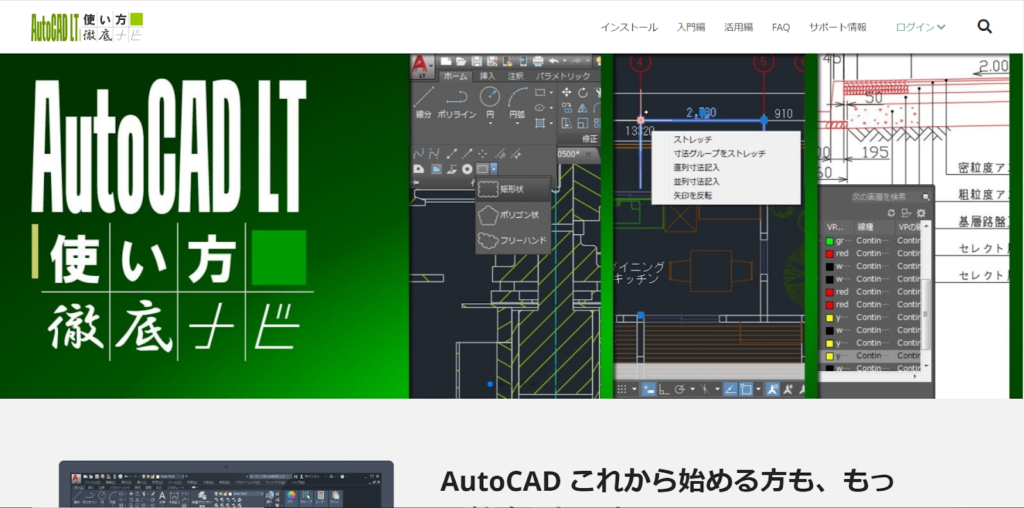Expand the 円弧 arc options arrow
The width and height of the screenshot is (1024, 508).
tap(517, 123)
